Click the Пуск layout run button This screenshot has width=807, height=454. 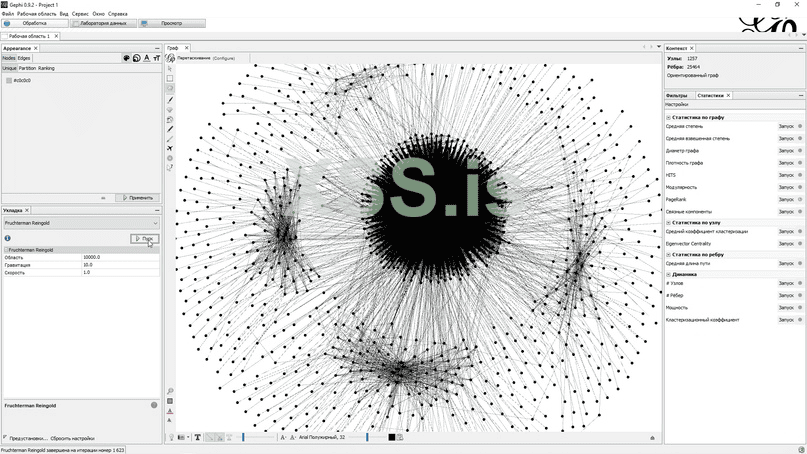click(x=145, y=239)
